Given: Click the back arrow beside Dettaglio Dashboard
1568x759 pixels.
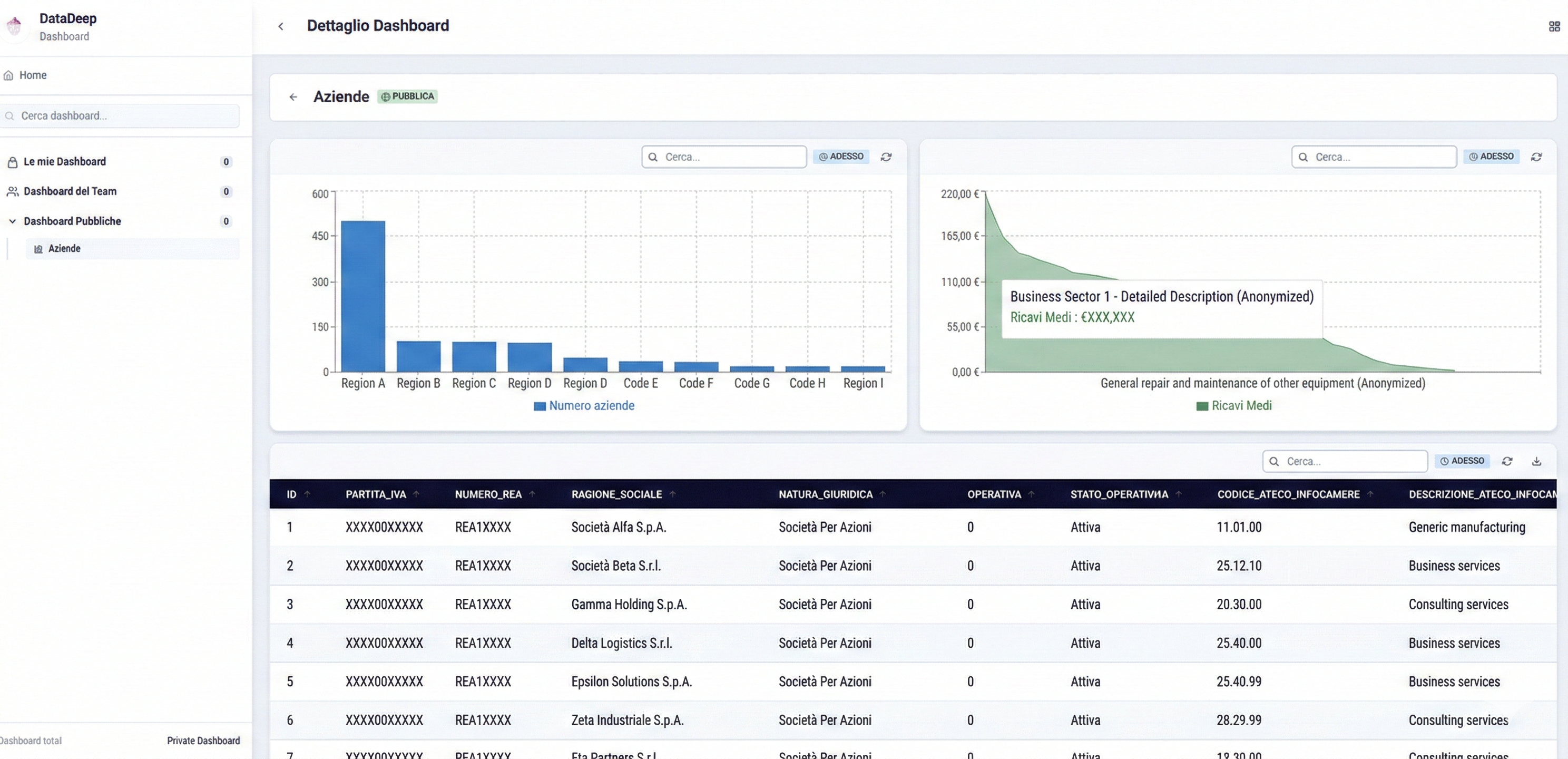Looking at the screenshot, I should [x=281, y=26].
